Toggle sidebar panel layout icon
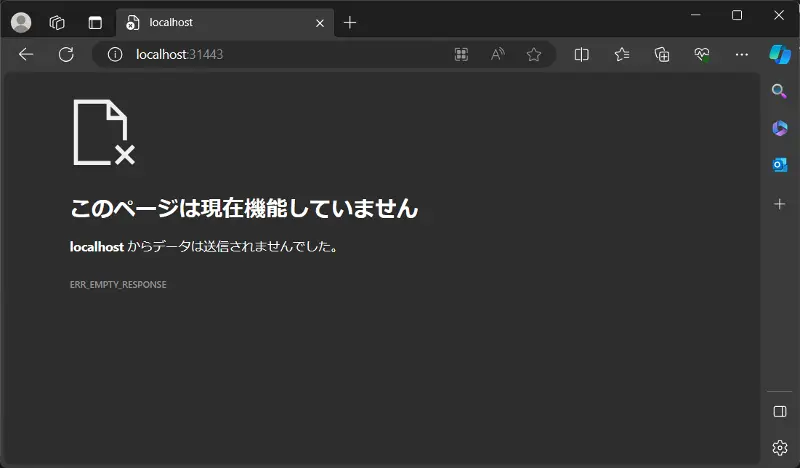 [780, 411]
